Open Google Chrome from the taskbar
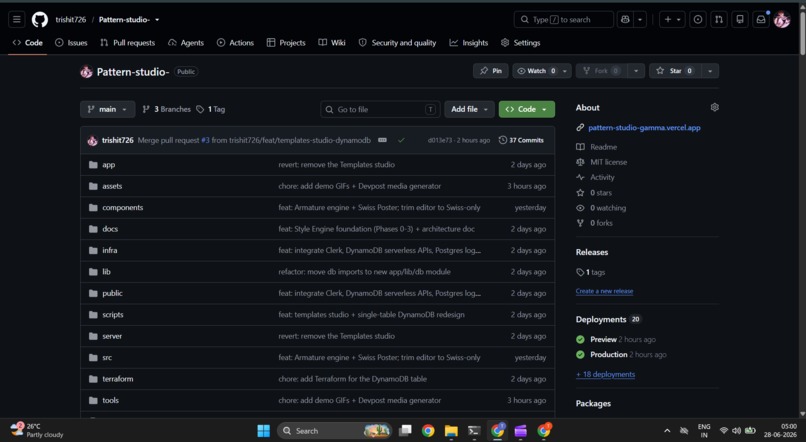806x442 pixels. [428, 431]
